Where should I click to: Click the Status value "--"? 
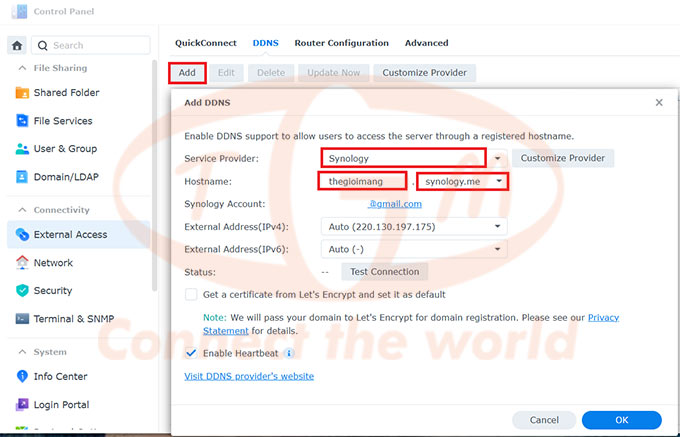pyautogui.click(x=325, y=272)
